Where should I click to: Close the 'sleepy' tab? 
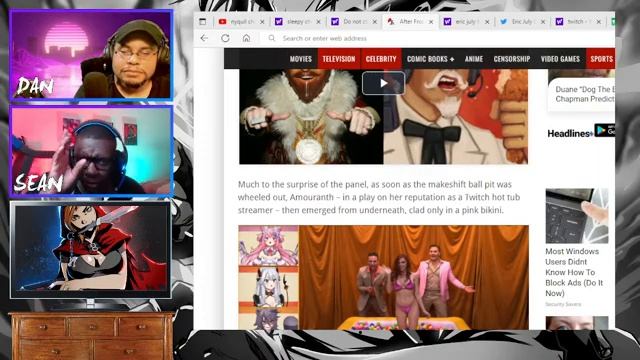318,22
